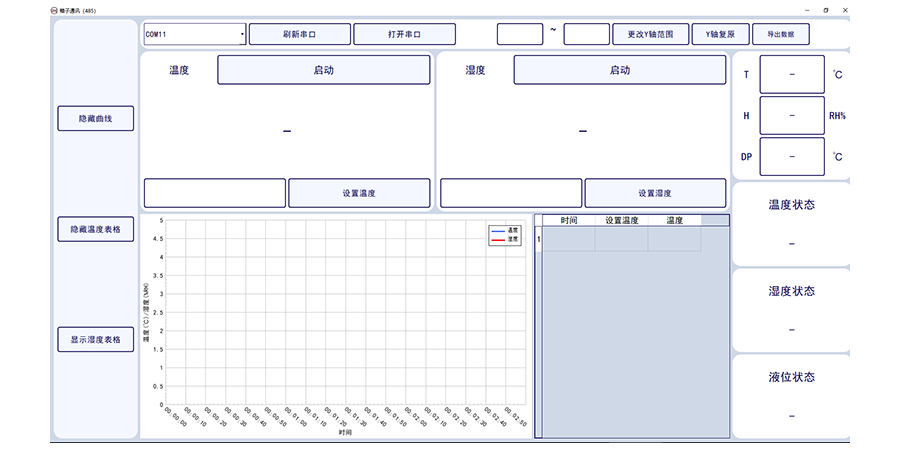Viewport: 900px width, 450px height.
Task: Toggle the 隐藏曲线 button
Action: 96,118
